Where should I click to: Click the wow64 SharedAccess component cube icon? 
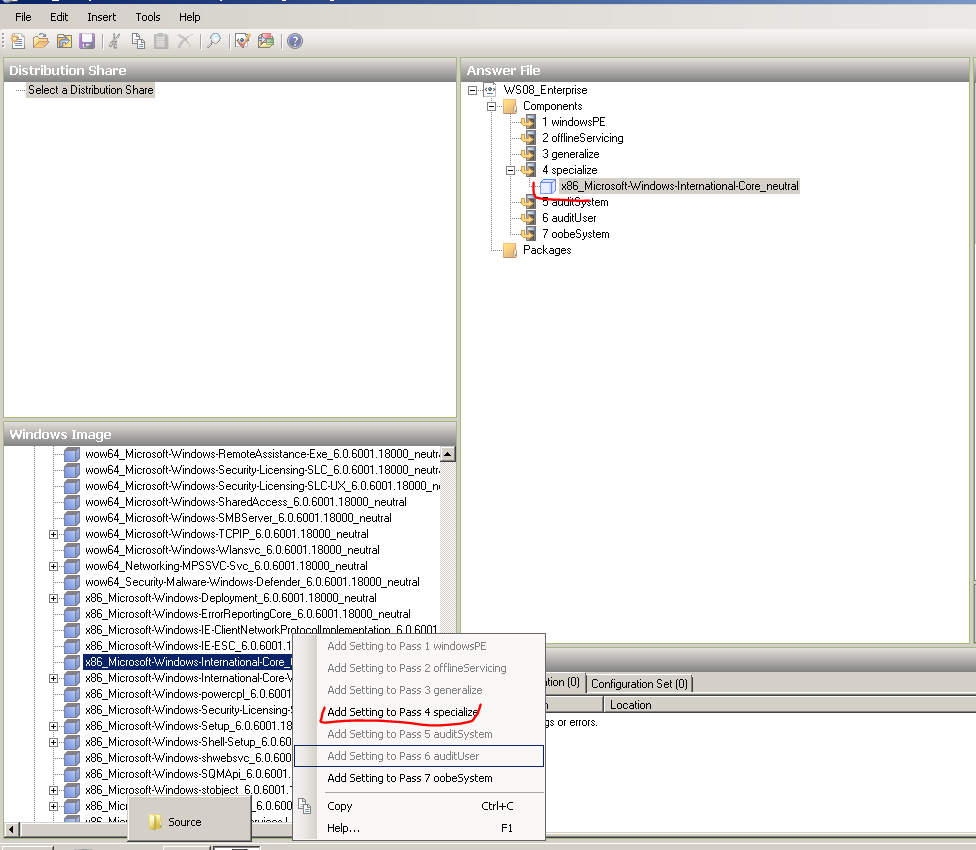[x=72, y=502]
